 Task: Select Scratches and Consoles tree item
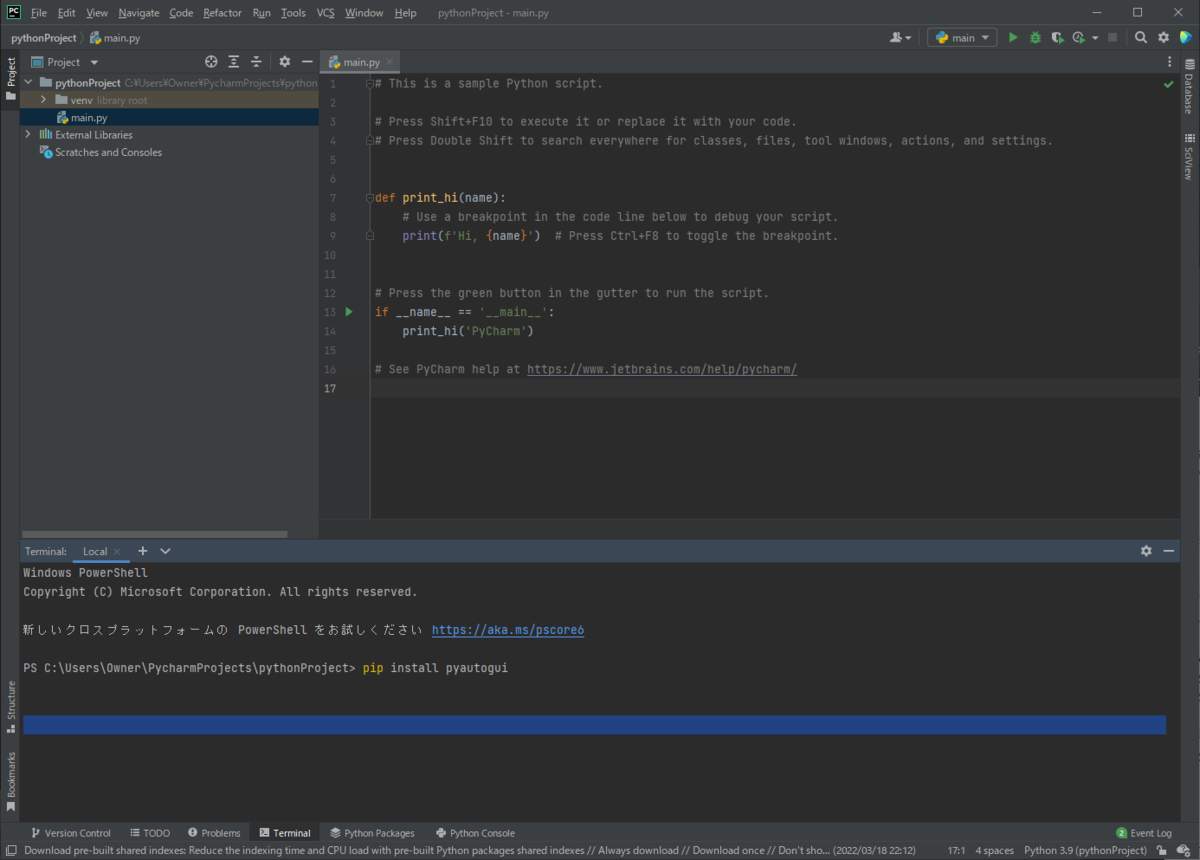tap(108, 152)
